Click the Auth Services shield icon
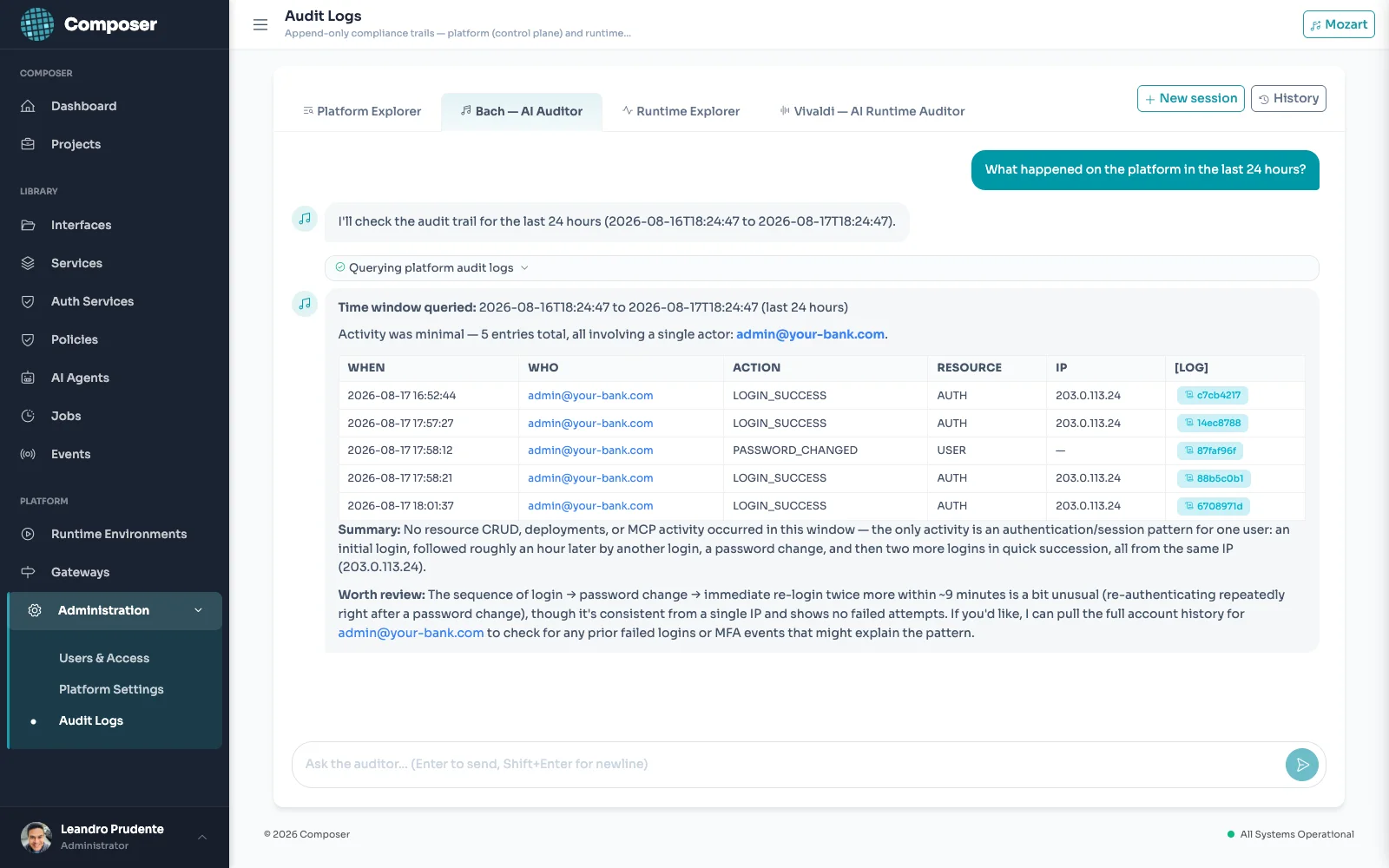Screen dimensions: 1389x868 (x=28, y=301)
